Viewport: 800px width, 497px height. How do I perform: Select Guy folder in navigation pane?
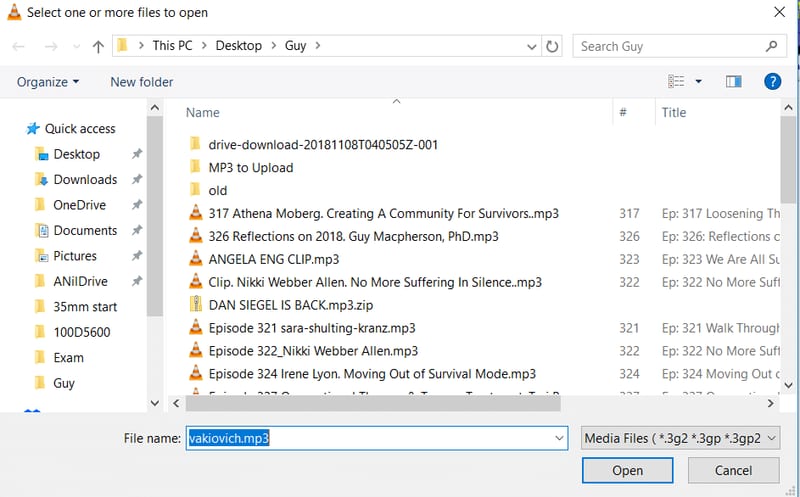point(64,383)
